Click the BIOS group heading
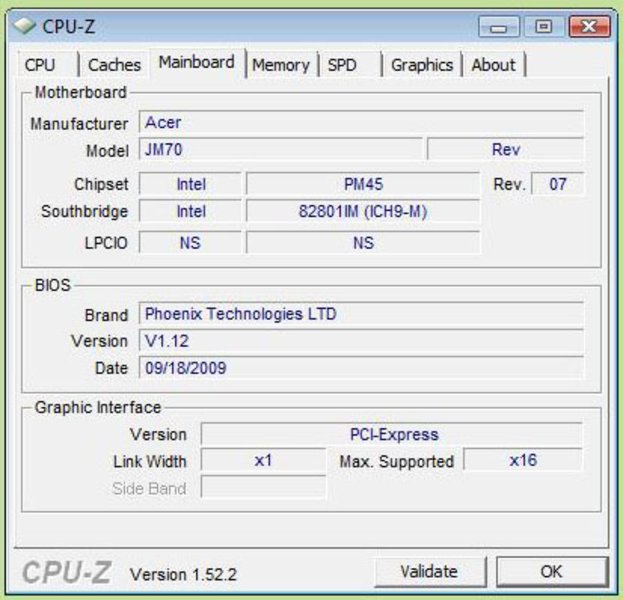Image resolution: width=623 pixels, height=600 pixels. (52, 285)
